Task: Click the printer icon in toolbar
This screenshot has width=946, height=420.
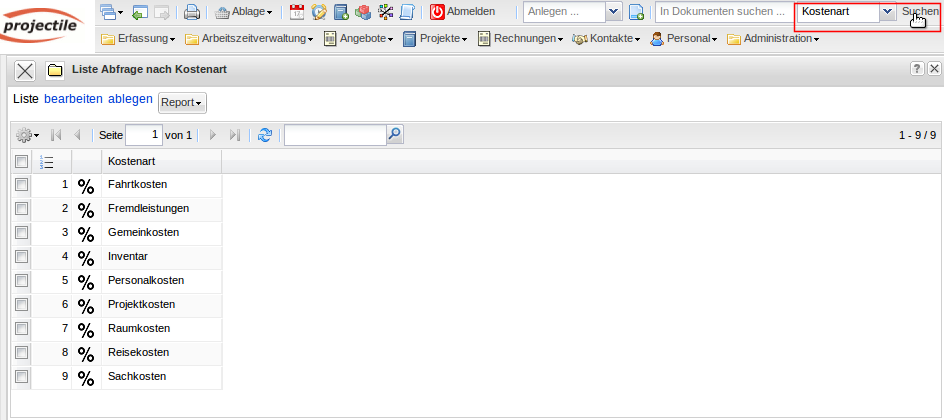Action: tap(192, 11)
